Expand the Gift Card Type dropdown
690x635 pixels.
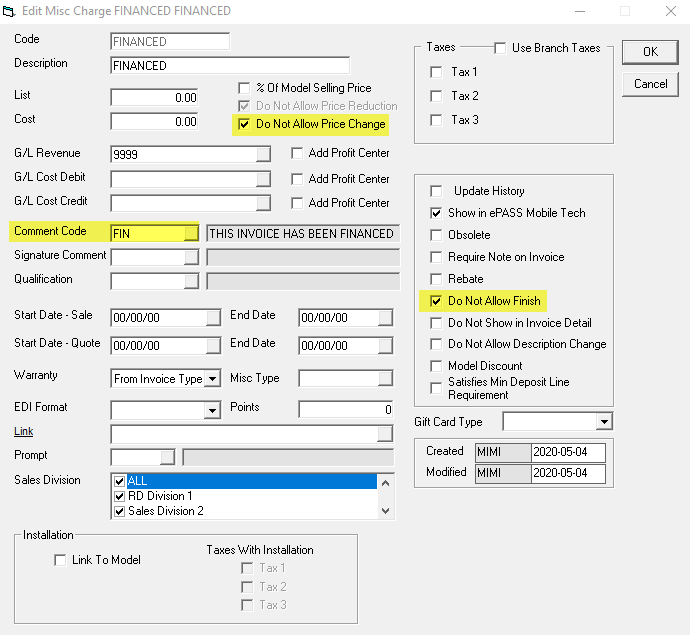point(605,422)
